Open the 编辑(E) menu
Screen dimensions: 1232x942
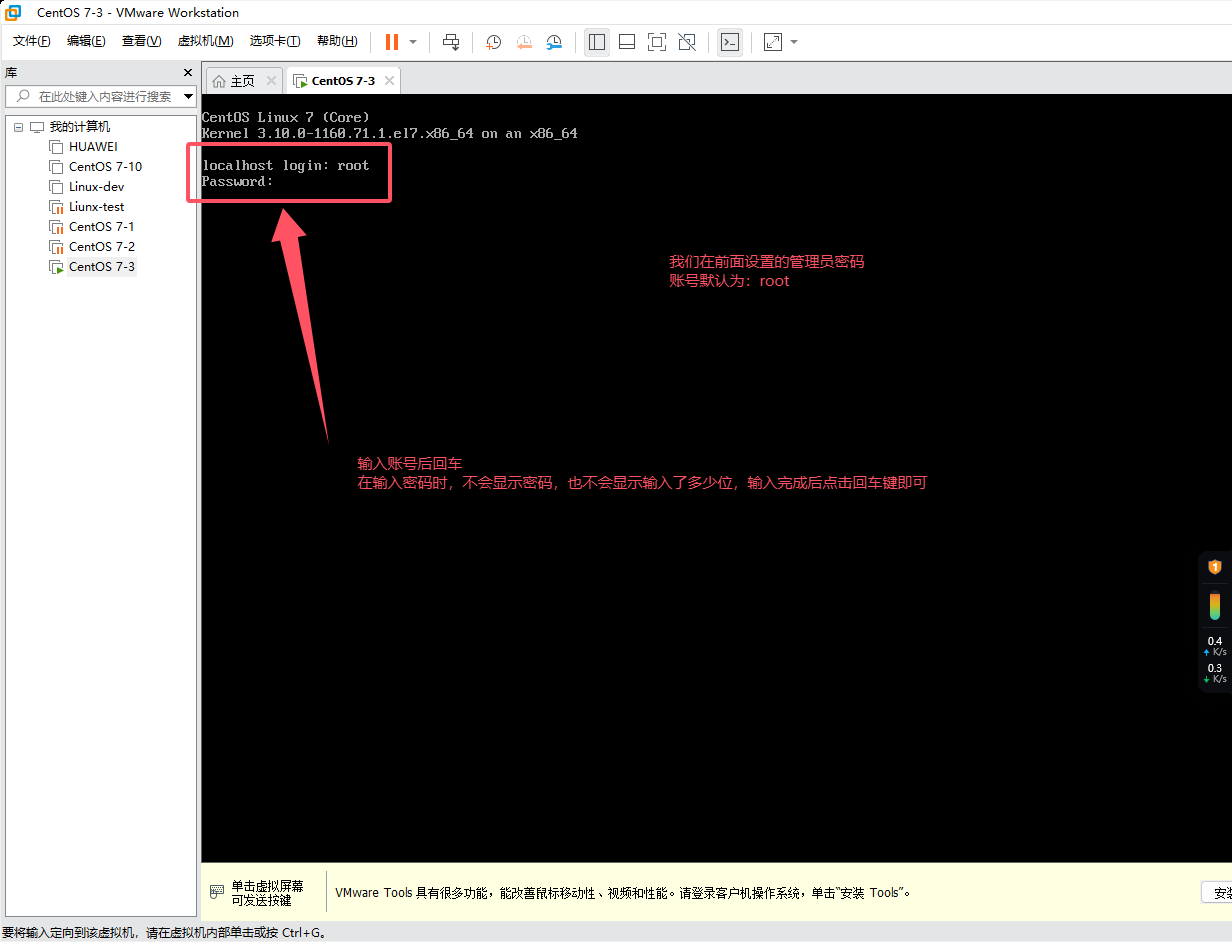click(86, 41)
